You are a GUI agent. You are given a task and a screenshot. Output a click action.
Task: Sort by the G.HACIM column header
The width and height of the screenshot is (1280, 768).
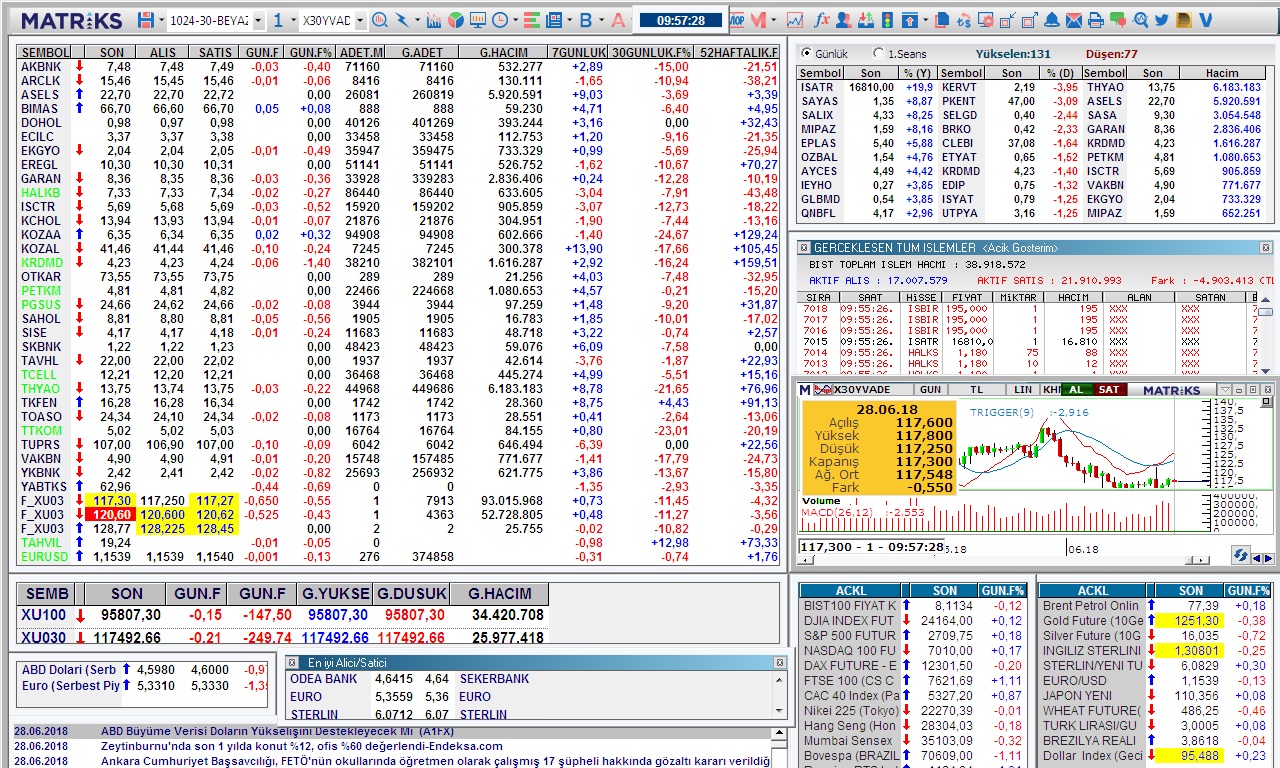(x=504, y=52)
